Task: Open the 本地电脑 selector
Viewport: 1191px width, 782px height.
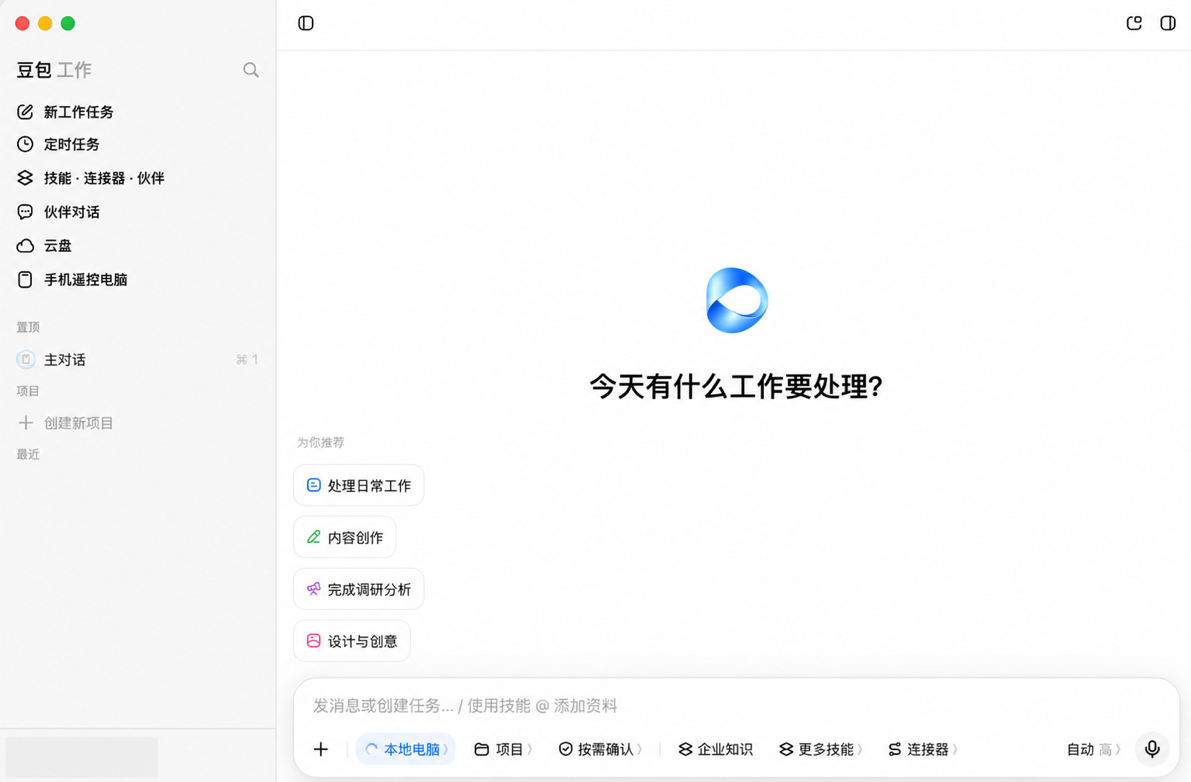Action: pos(406,749)
